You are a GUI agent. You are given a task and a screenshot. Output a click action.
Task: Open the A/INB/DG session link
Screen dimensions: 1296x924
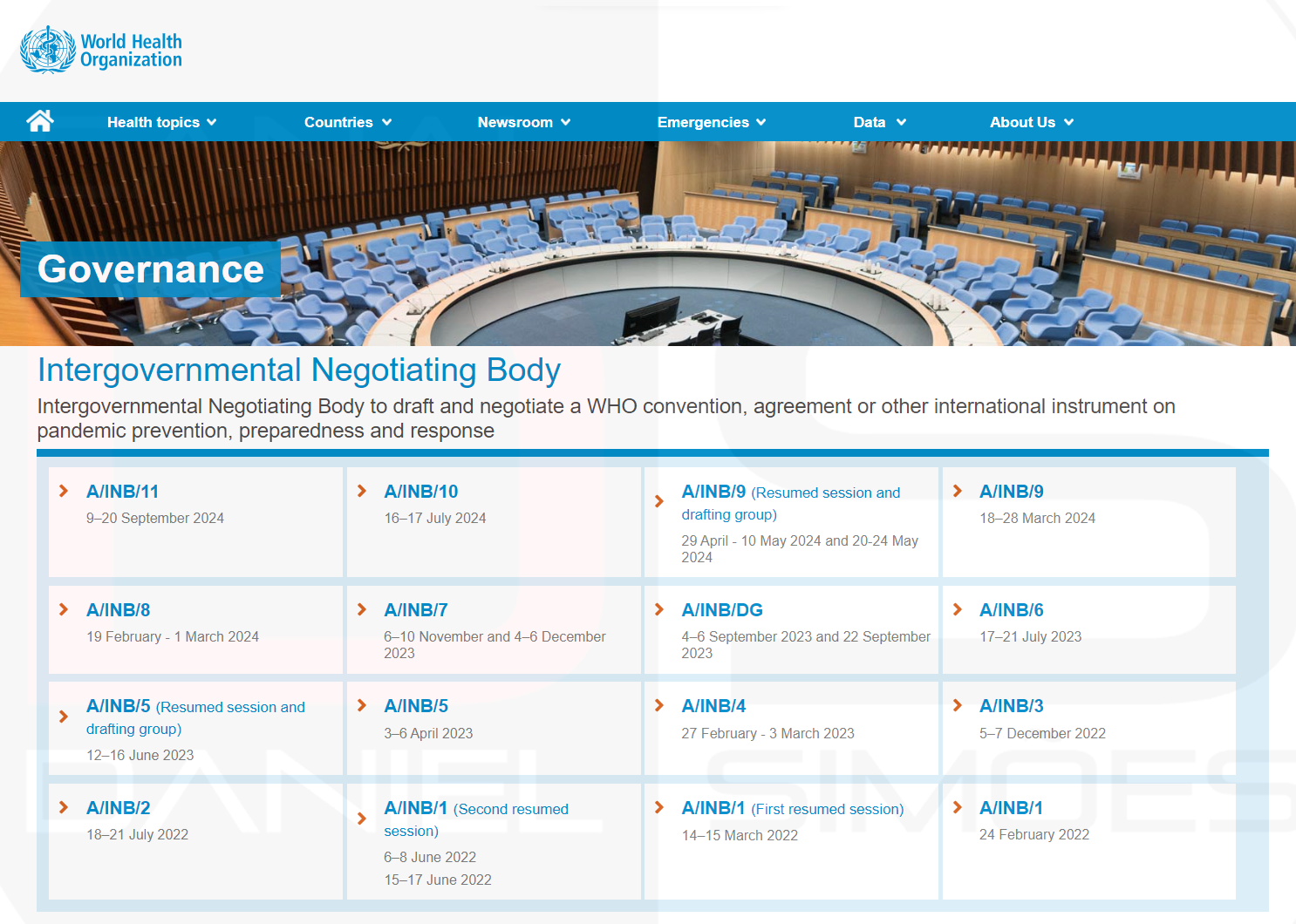click(722, 610)
